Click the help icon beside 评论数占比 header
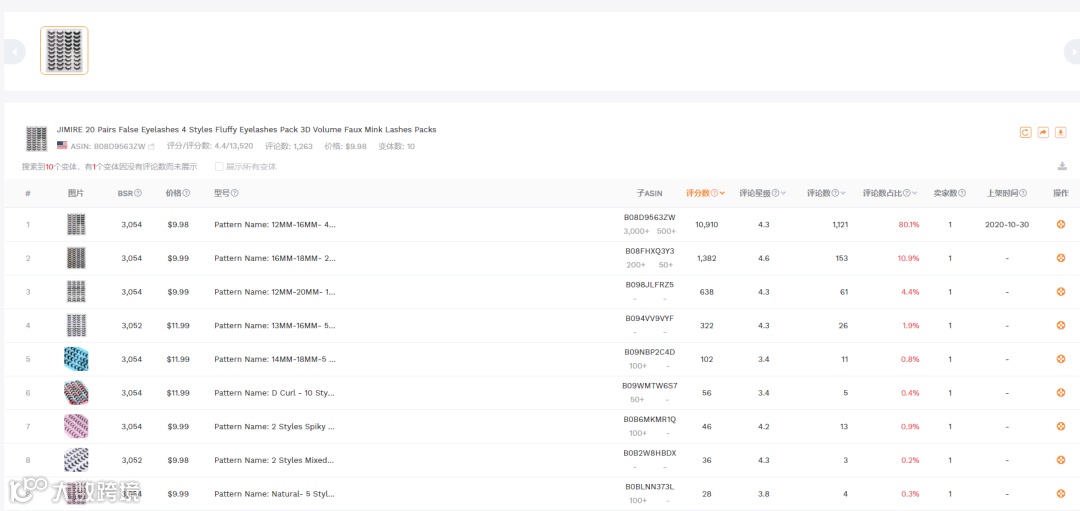The height and width of the screenshot is (511, 1080). (x=906, y=194)
